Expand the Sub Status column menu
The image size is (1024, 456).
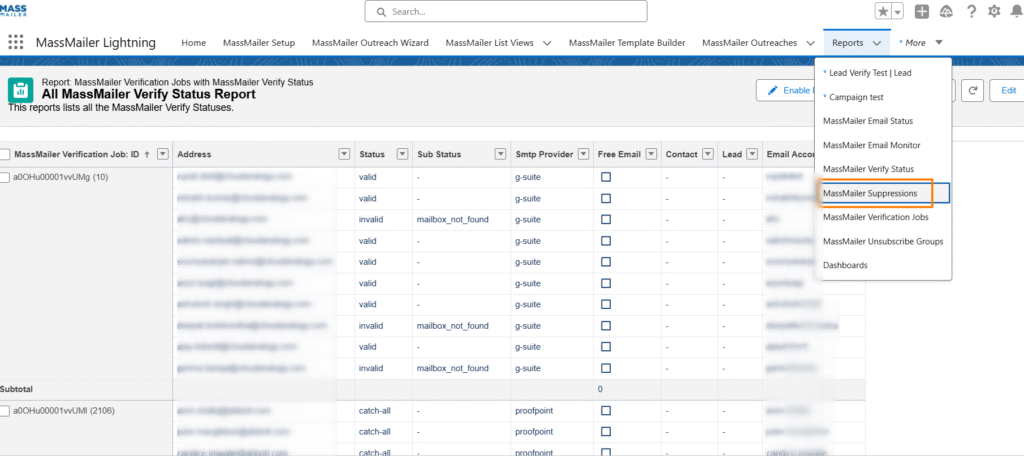(500, 154)
